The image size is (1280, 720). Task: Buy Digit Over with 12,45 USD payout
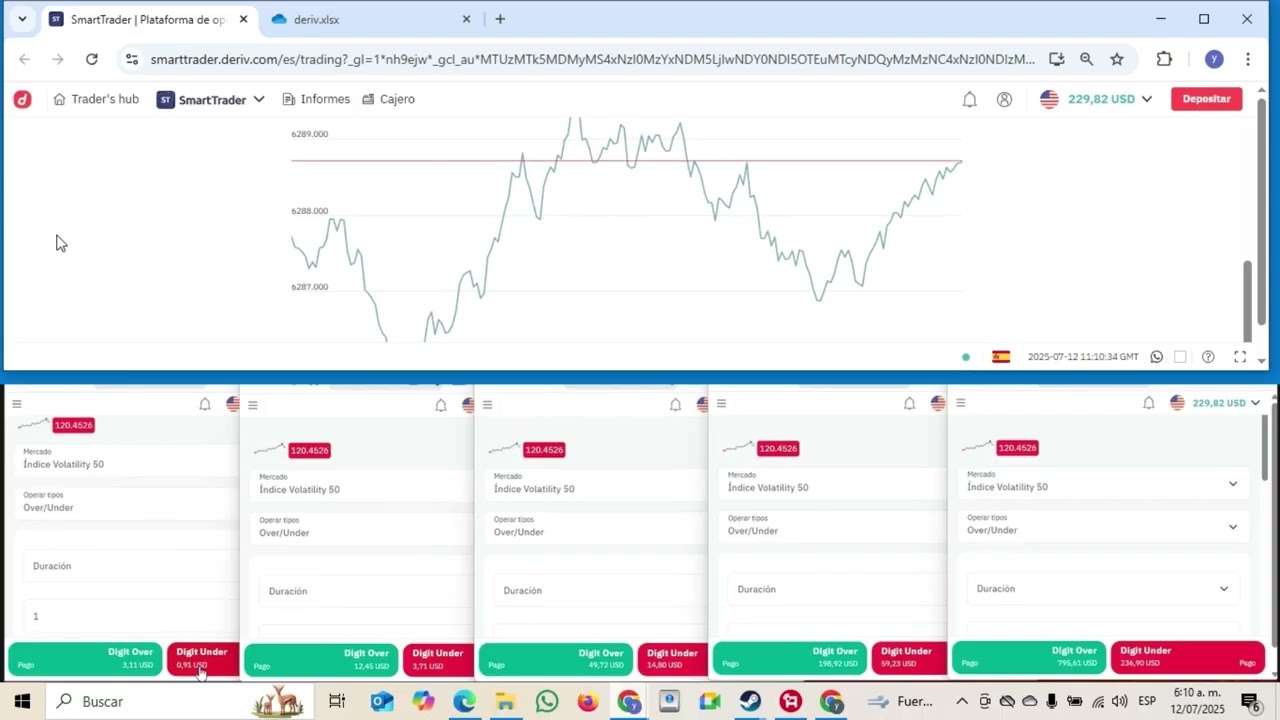321,660
